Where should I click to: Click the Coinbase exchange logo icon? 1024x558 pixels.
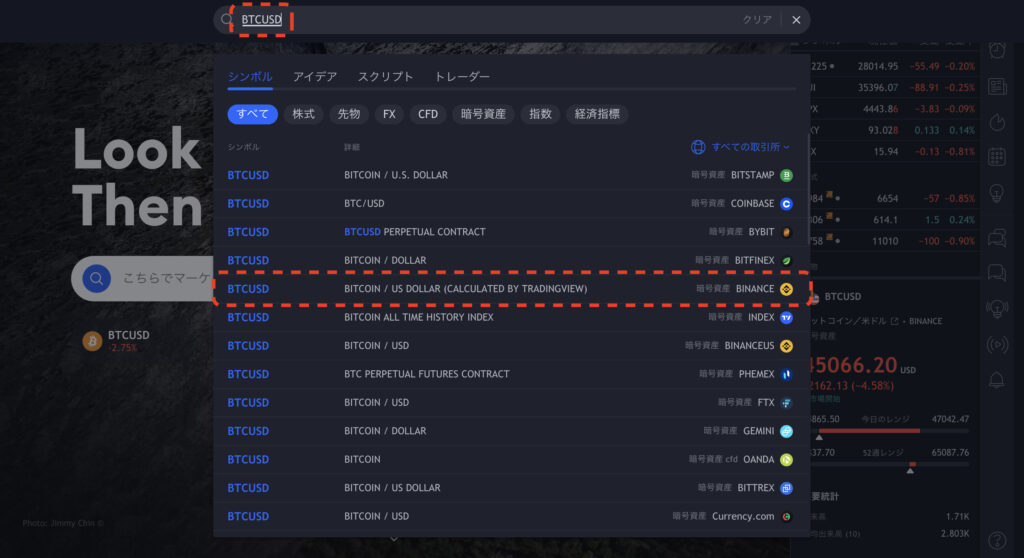point(786,204)
